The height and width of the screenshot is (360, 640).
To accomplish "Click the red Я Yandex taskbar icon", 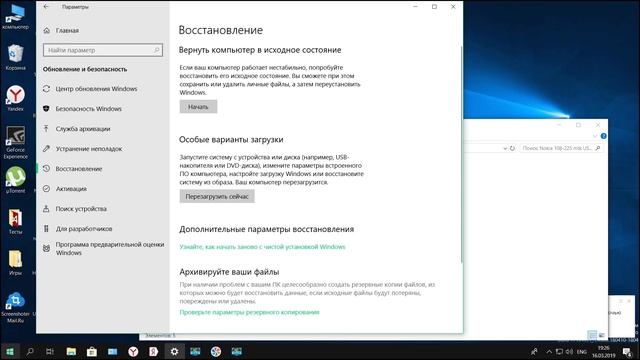I will pyautogui.click(x=153, y=351).
